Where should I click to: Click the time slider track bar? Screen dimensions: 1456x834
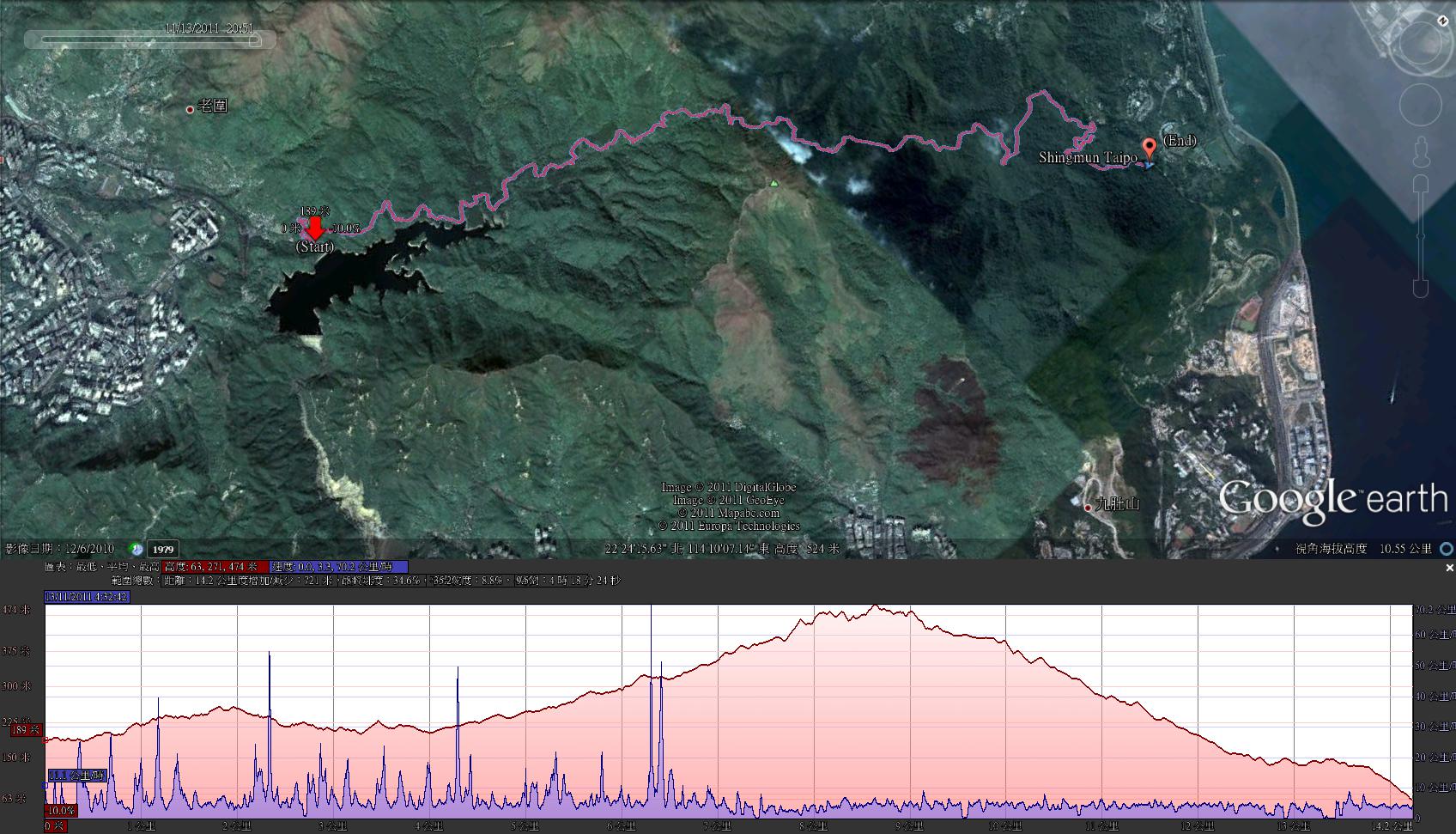click(148, 40)
